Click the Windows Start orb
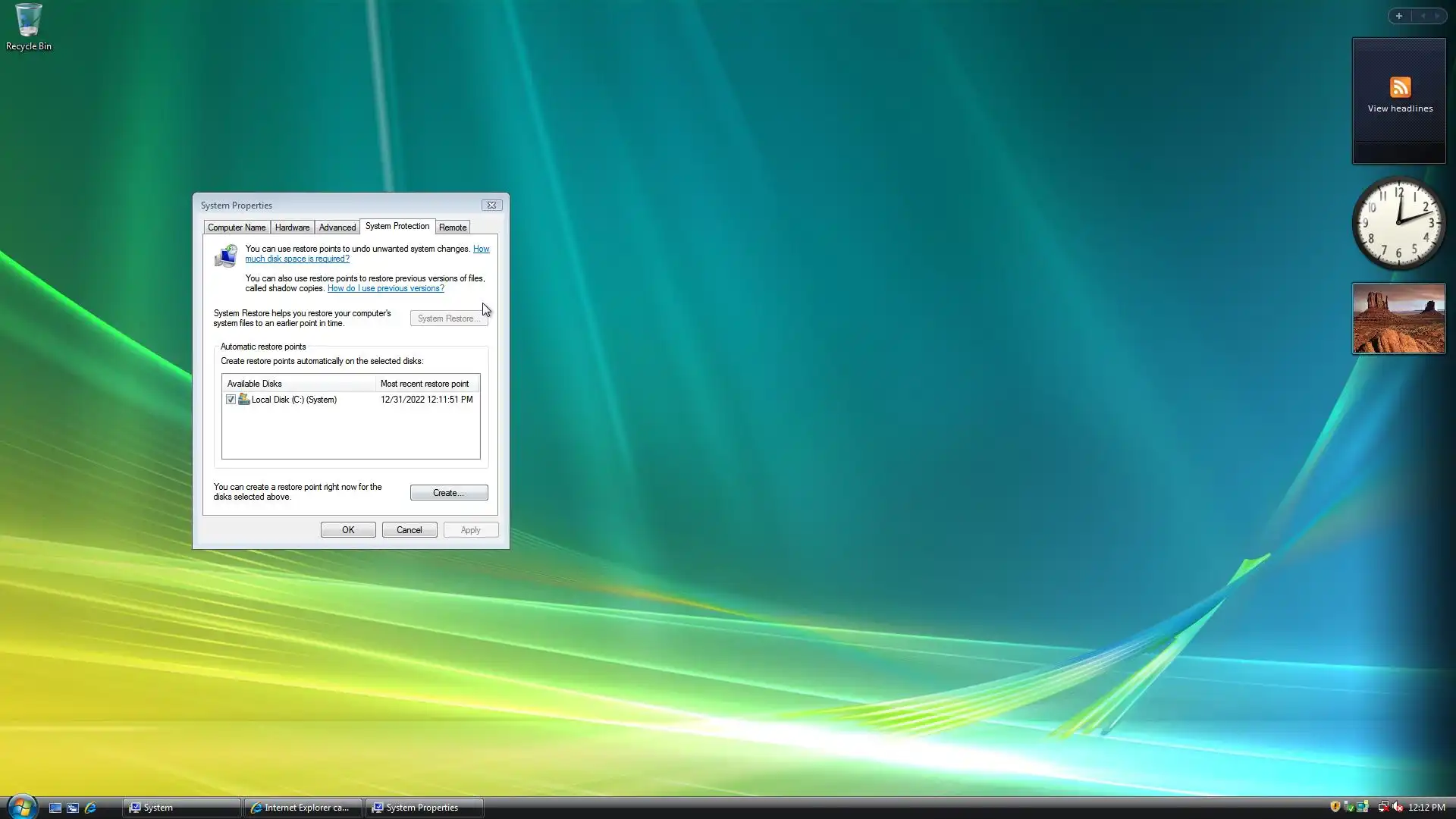Viewport: 1456px width, 819px height. pos(21,807)
